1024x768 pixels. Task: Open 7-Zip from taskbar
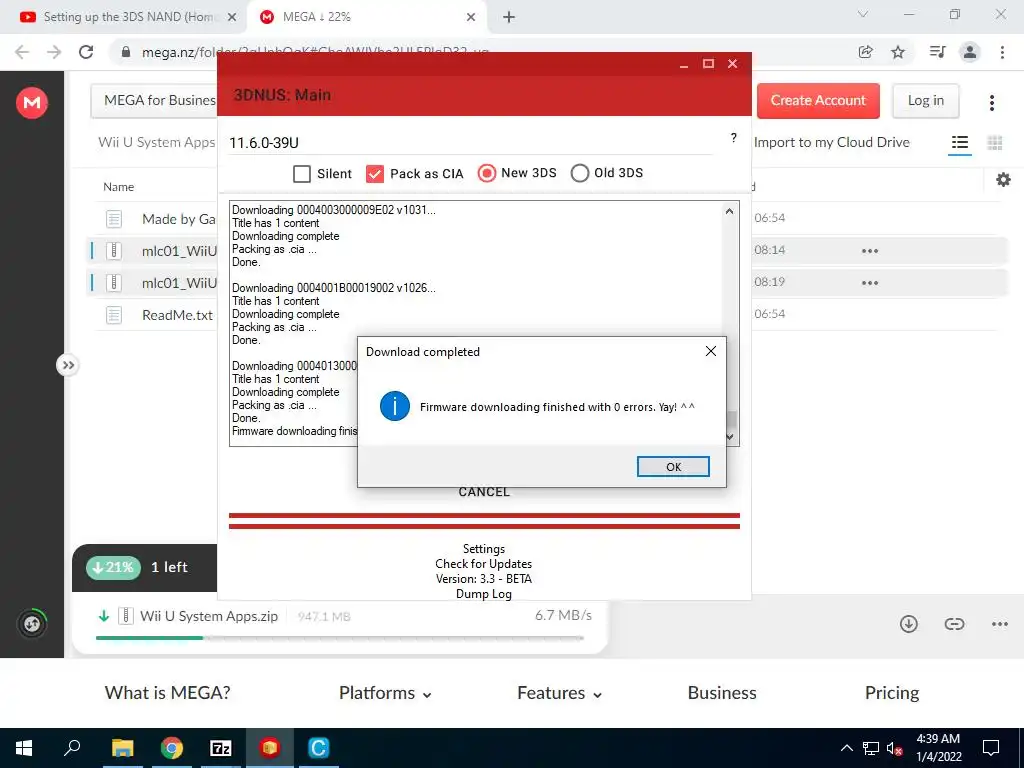220,748
